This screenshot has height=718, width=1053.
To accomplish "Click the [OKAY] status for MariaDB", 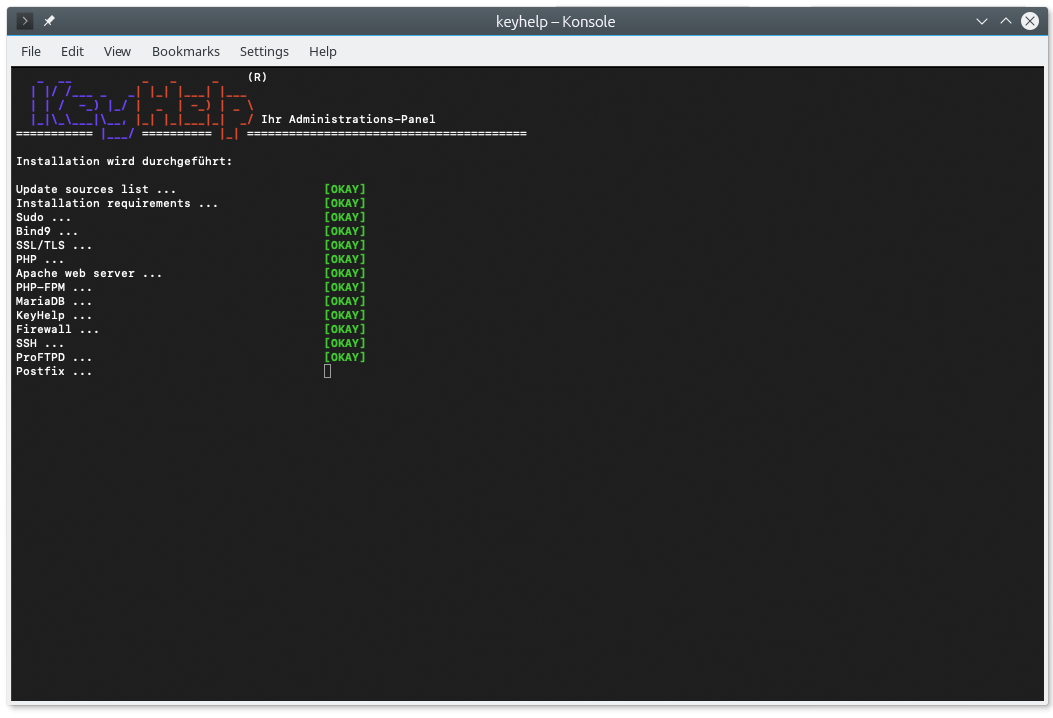I will (x=345, y=302).
